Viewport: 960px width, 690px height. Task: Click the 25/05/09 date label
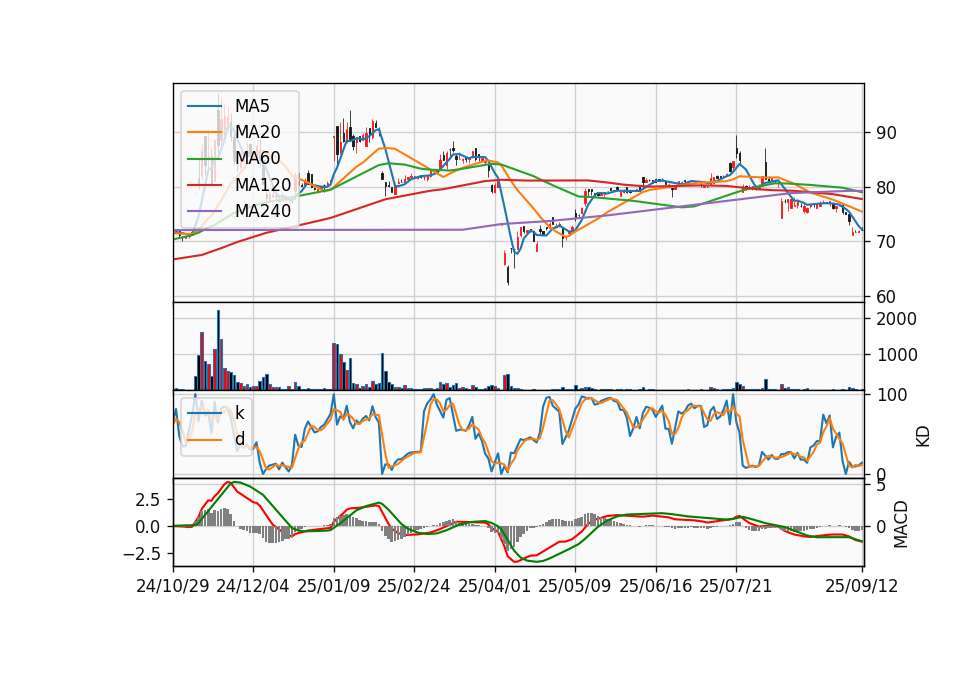click(575, 586)
